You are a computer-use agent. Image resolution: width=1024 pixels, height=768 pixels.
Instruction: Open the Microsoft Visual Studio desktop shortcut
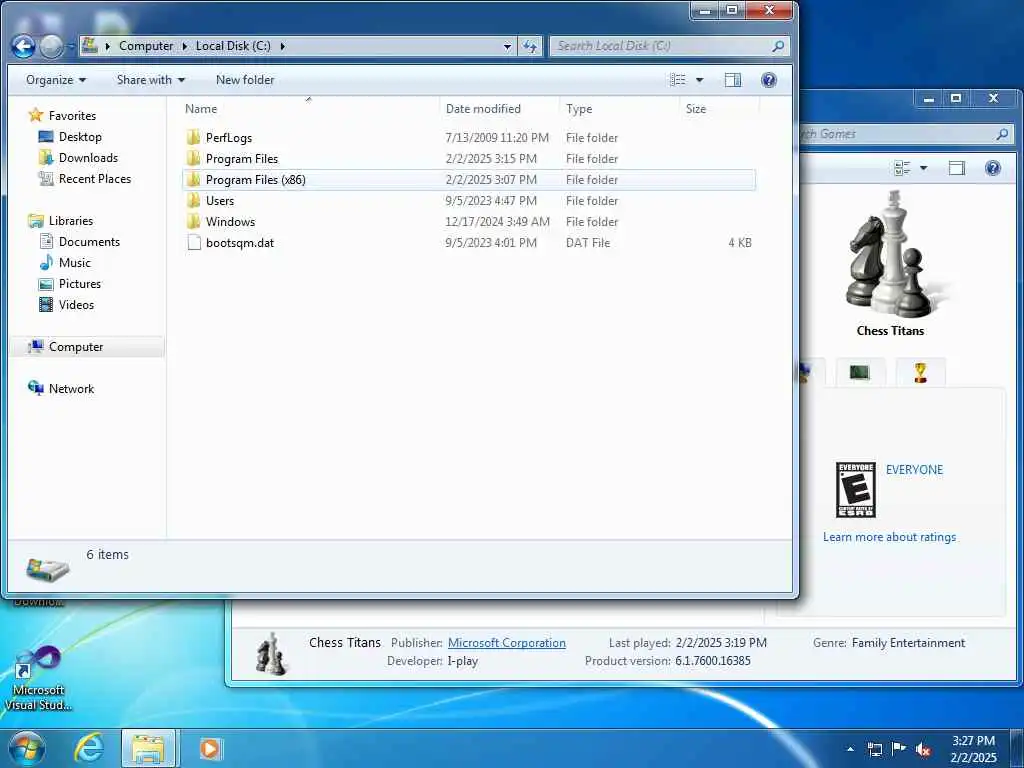tap(38, 679)
